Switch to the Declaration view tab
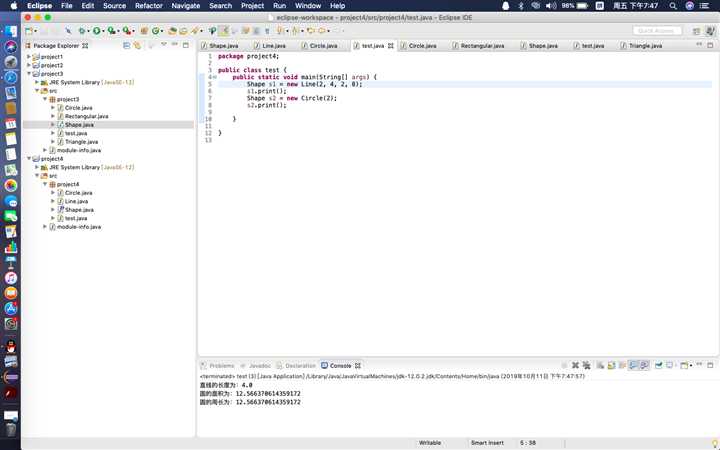Viewport: 720px width, 450px height. coord(296,366)
